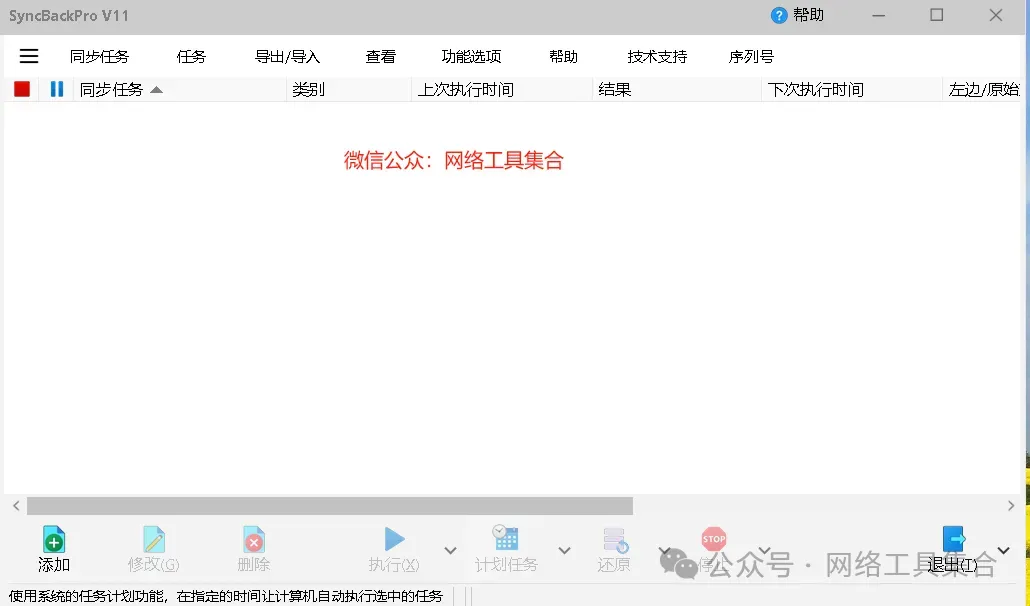The image size is (1030, 606).
Task: Close the SyncBackPro window
Action: (x=996, y=15)
